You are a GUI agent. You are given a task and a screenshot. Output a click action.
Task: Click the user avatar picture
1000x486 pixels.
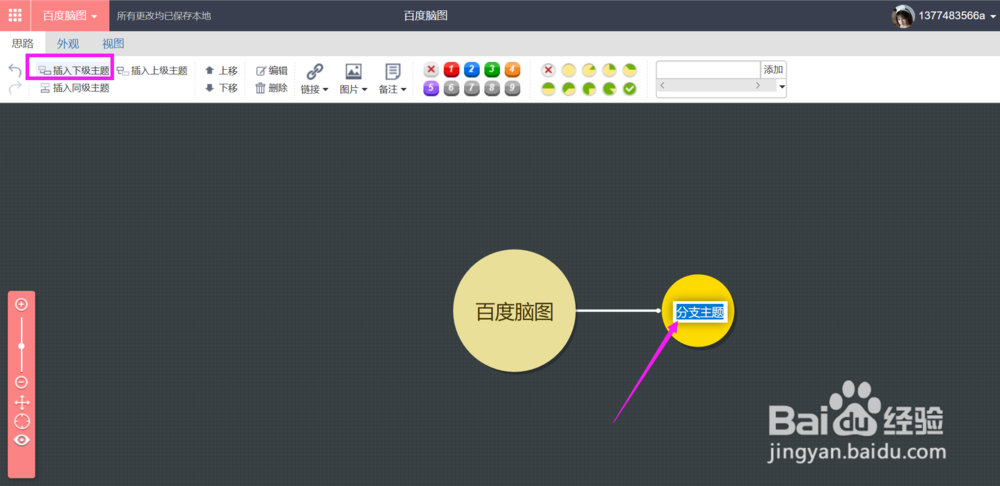click(903, 16)
